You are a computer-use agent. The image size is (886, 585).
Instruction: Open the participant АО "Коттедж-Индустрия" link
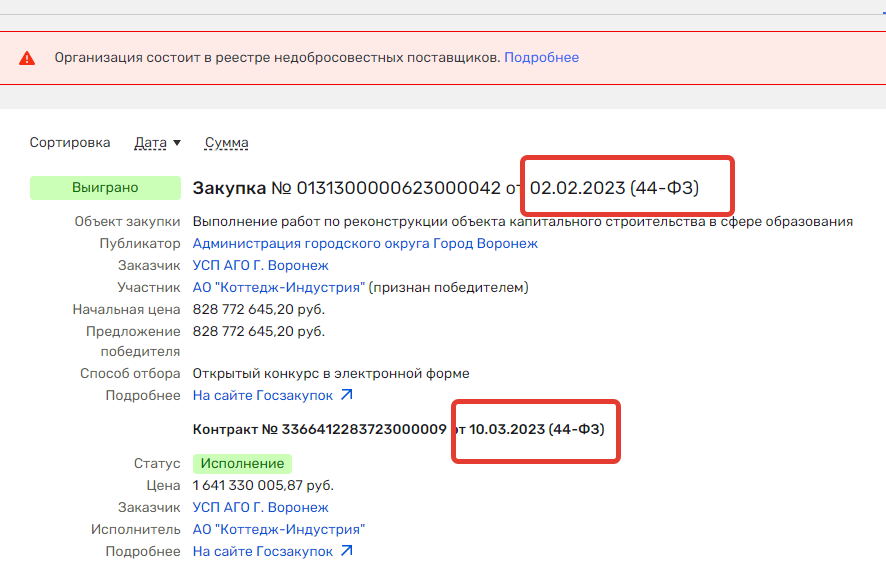278,287
